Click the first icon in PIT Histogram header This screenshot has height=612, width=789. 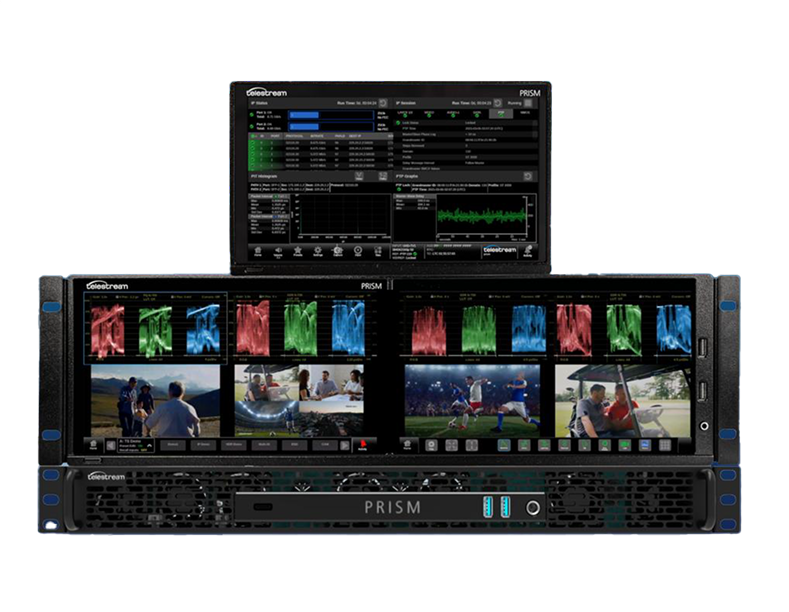tap(359, 176)
